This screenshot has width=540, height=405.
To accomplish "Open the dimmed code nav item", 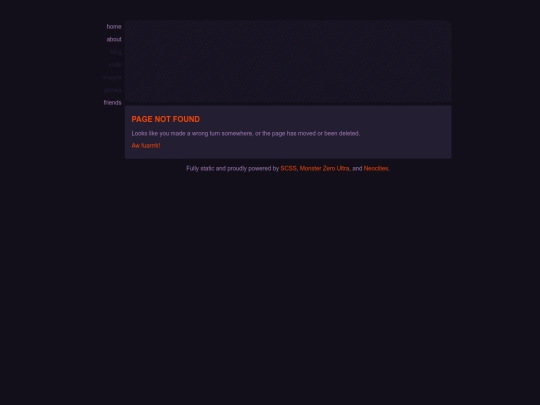I will click(x=115, y=65).
